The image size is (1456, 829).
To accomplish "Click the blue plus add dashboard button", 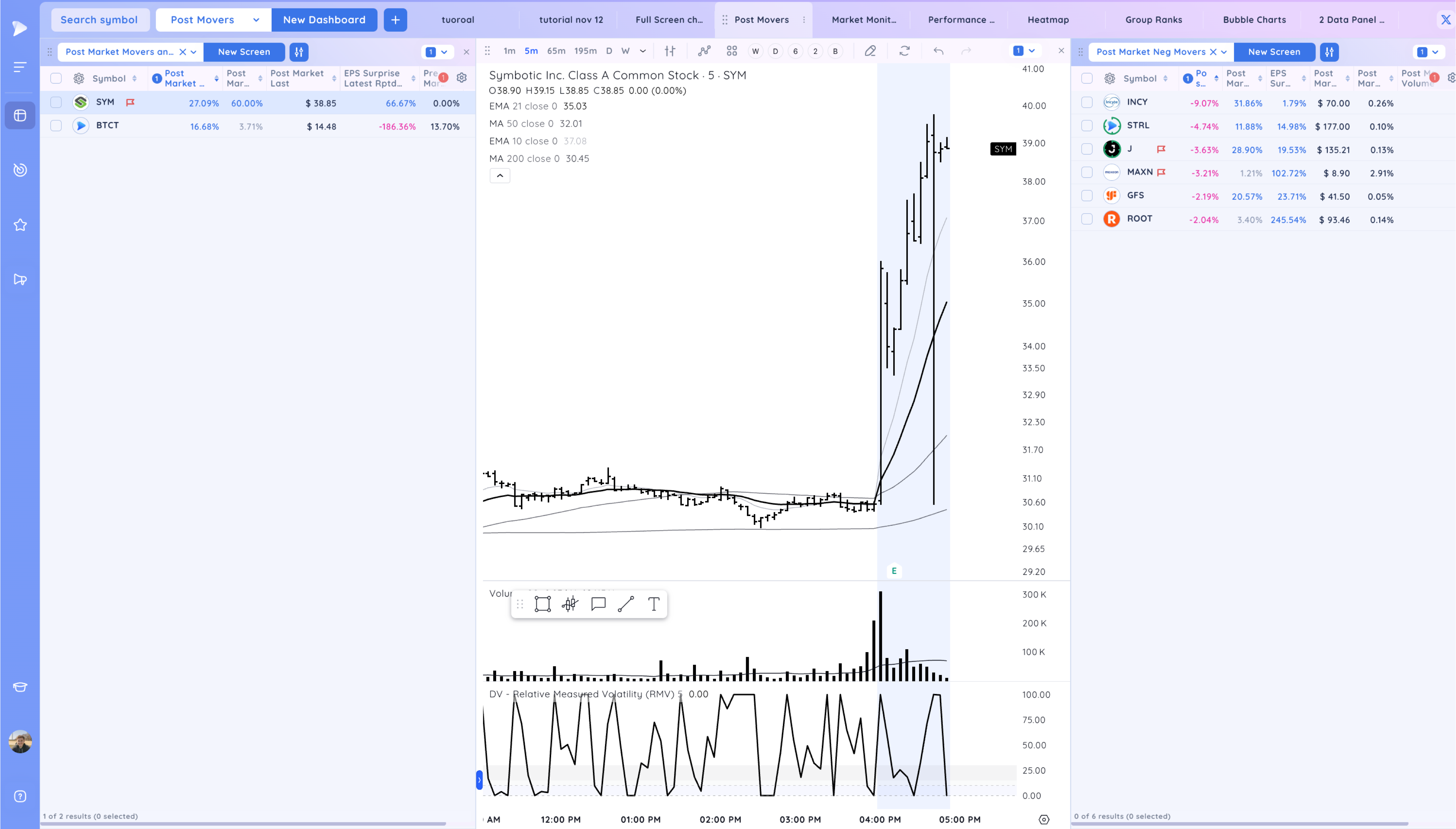I will [x=395, y=20].
